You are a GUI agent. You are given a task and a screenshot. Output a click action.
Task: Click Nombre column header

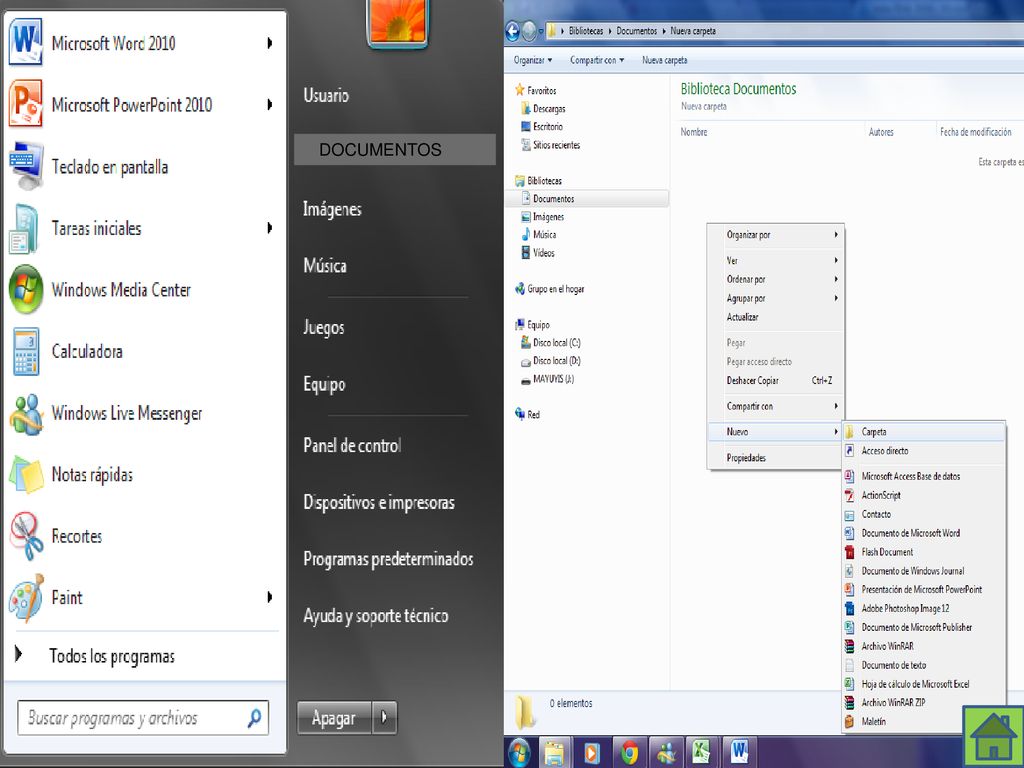pos(694,132)
